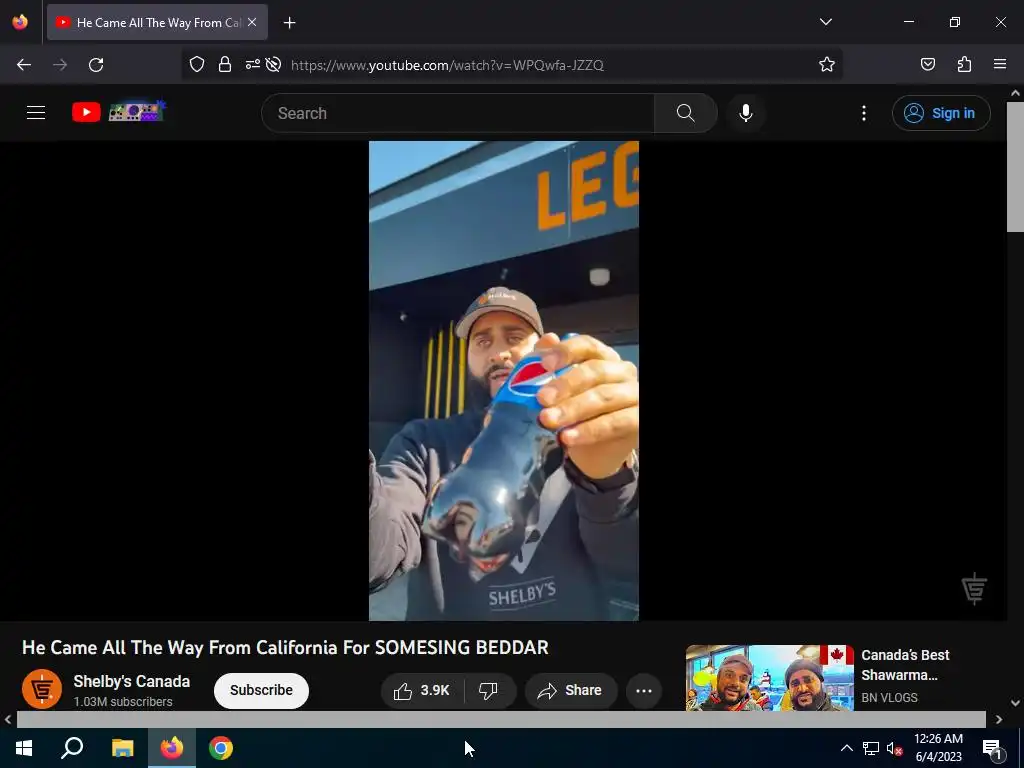Click the 1.03M subscribers text
Viewport: 1024px width, 768px height.
(x=123, y=701)
